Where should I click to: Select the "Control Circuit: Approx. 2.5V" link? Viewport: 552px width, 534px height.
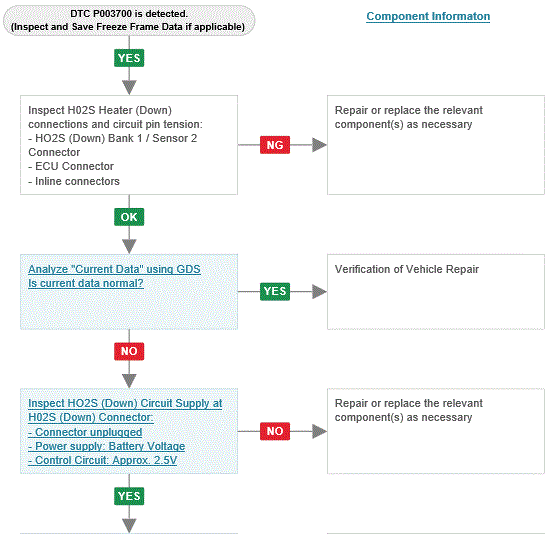click(102, 460)
